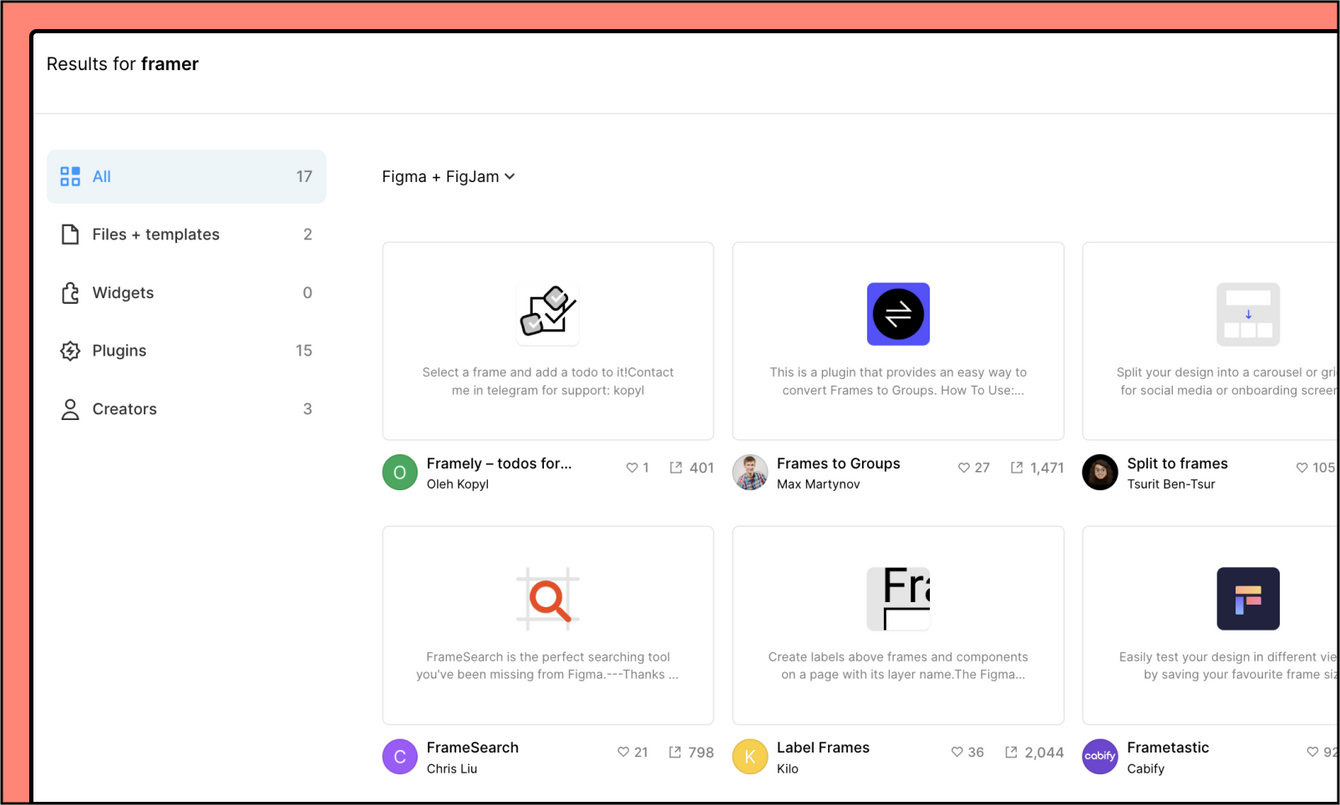Click the Files + templates document icon
This screenshot has width=1340, height=805.
coord(70,235)
